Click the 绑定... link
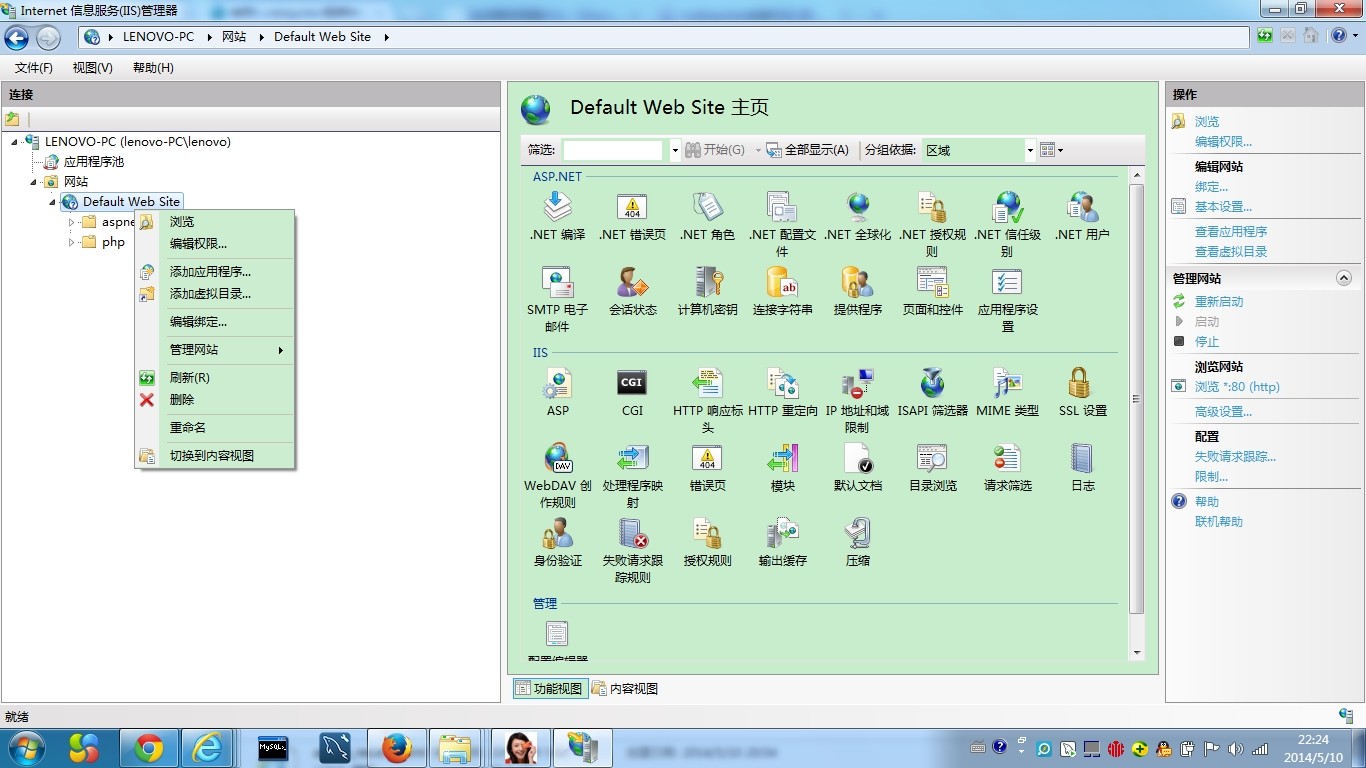1366x768 pixels. (1211, 187)
